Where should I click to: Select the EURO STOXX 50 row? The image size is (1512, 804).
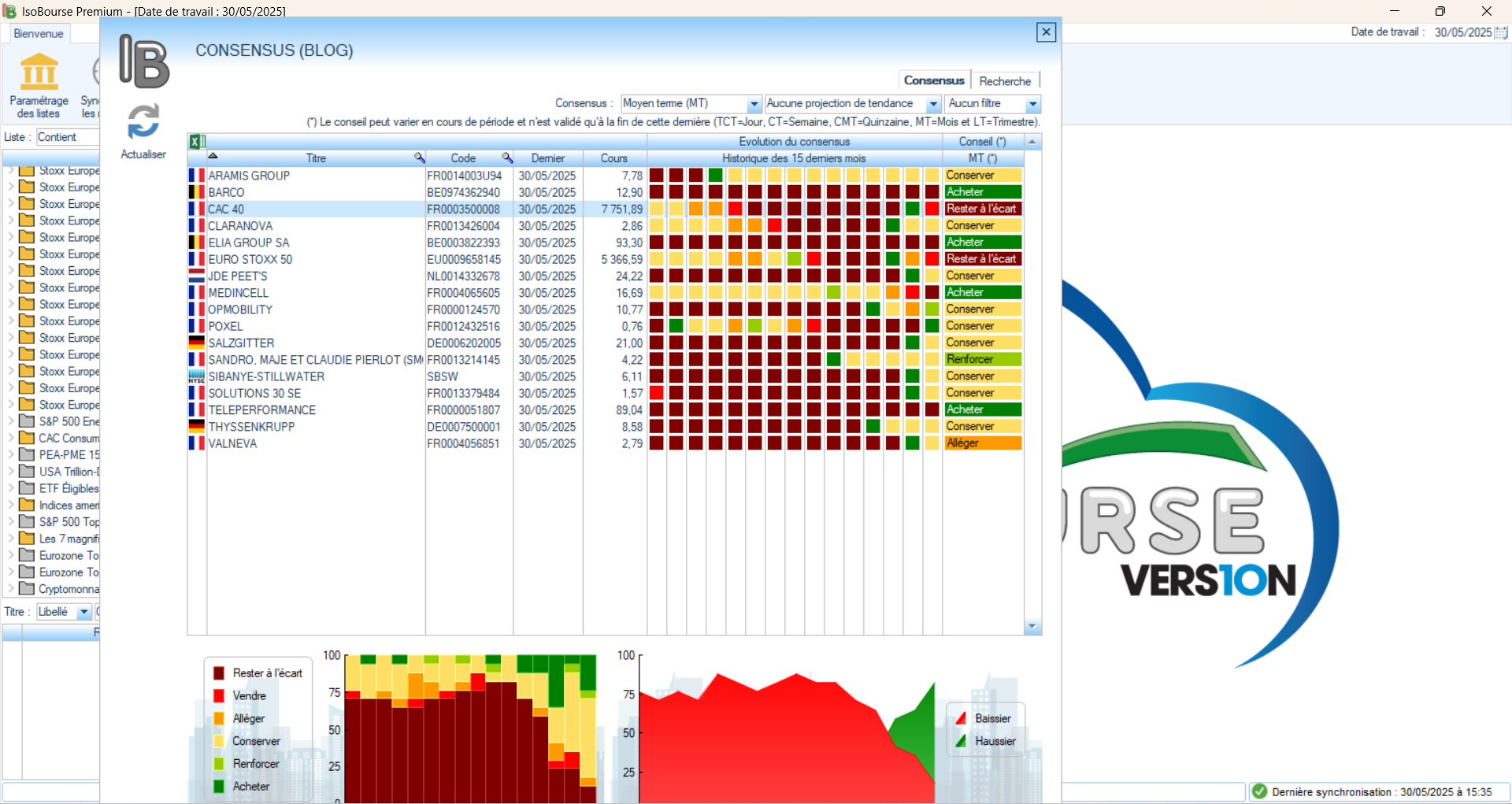(605, 259)
